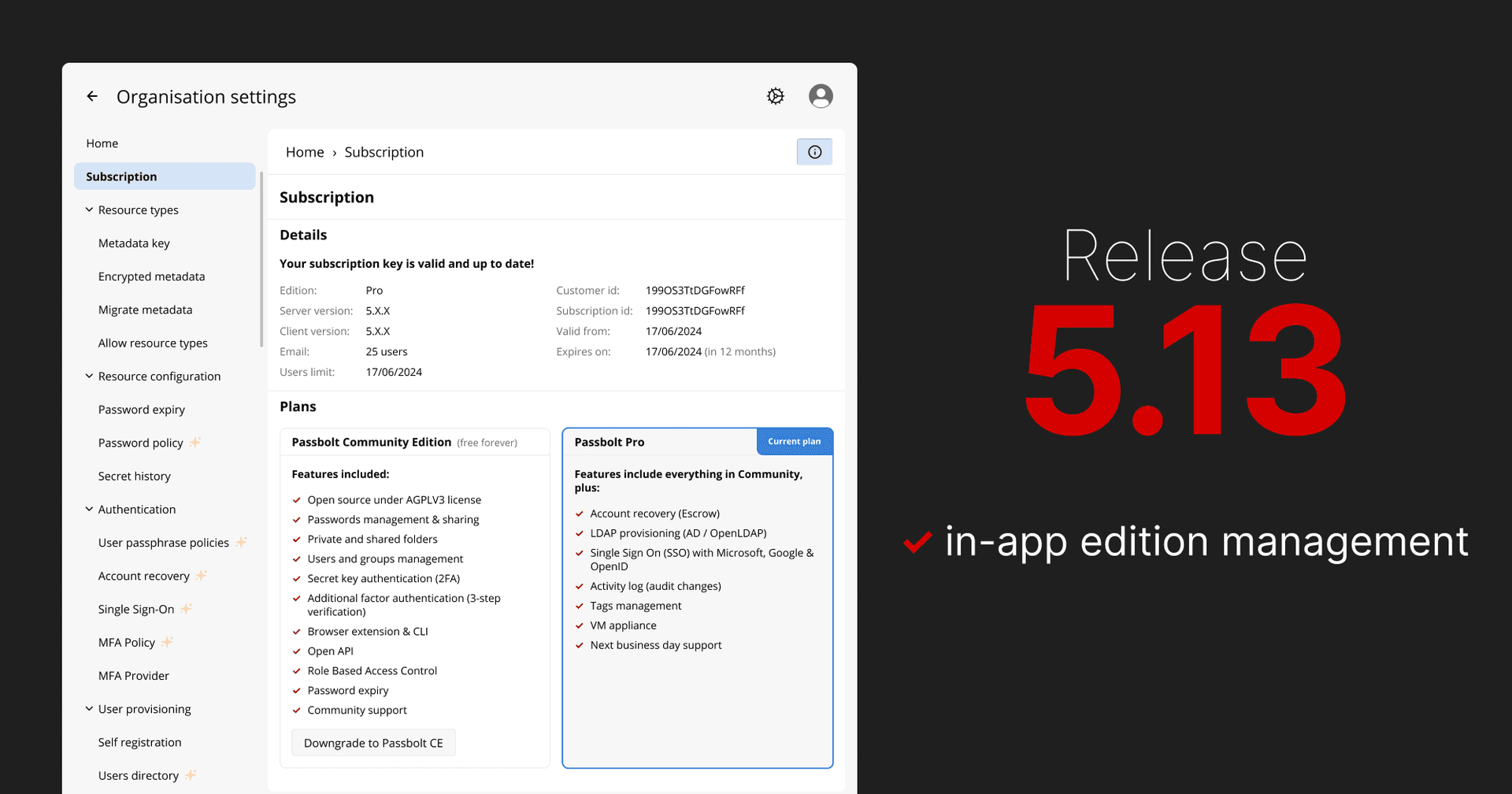Click the 25 users value

point(387,351)
